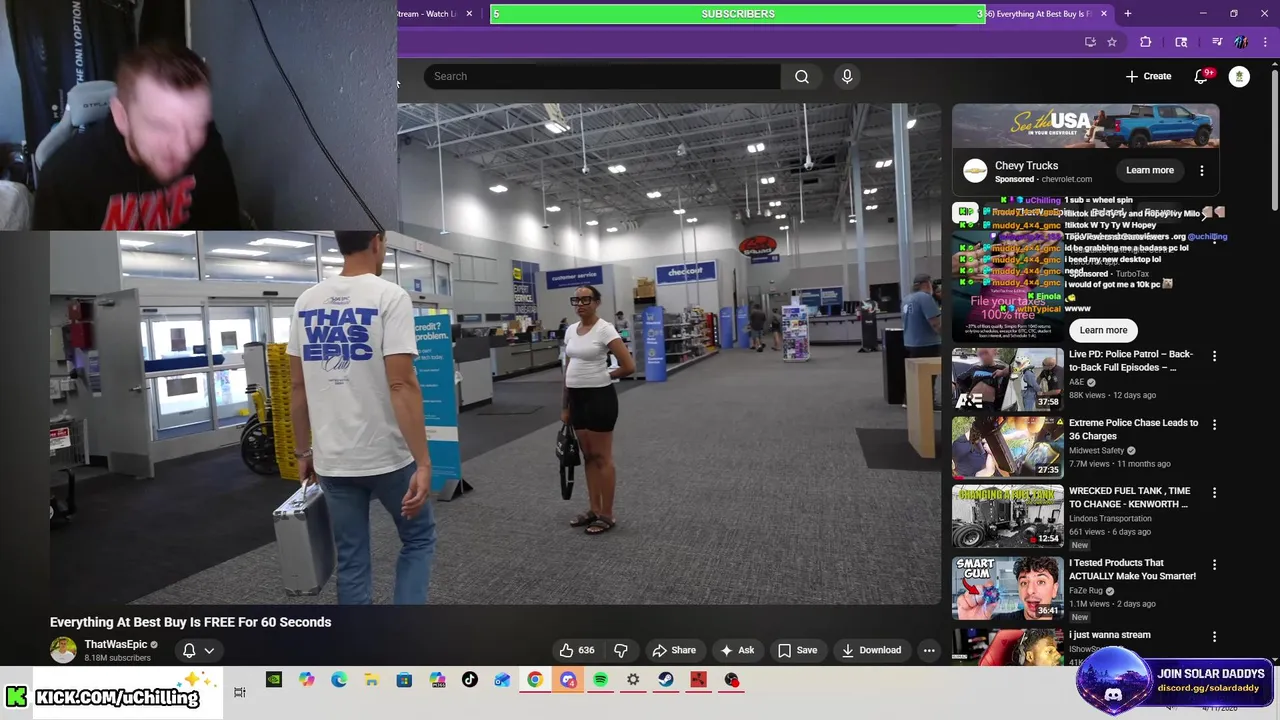Click Learn more on TurboTax ad
1280x720 pixels.
click(1103, 330)
